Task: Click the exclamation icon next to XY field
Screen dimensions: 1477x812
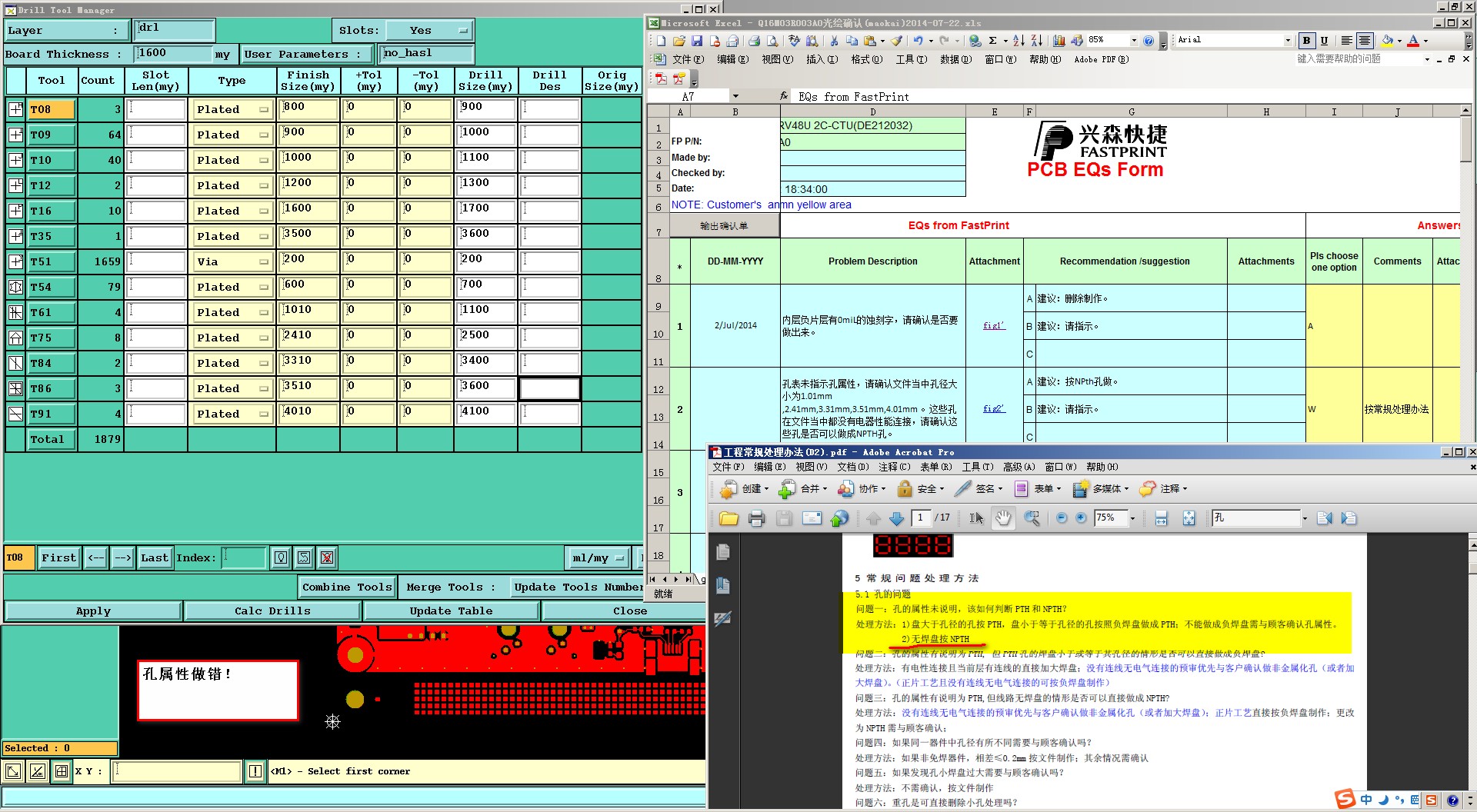Action: tap(255, 771)
